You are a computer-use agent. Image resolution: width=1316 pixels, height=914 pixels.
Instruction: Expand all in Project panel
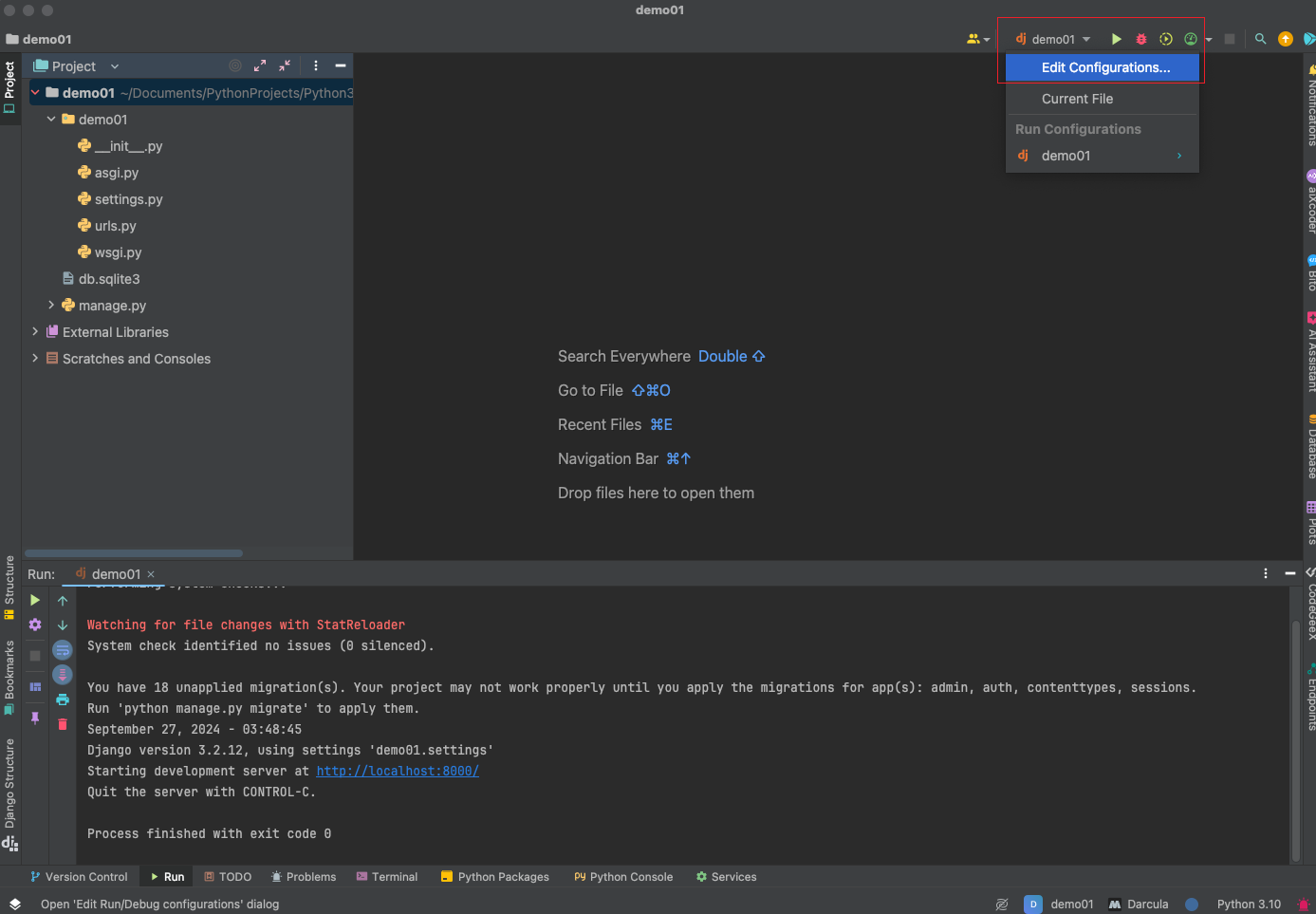(x=260, y=65)
